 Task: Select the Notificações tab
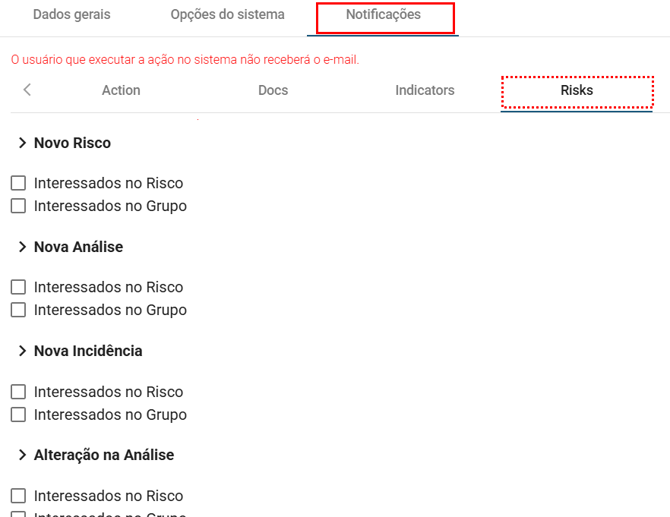[383, 15]
